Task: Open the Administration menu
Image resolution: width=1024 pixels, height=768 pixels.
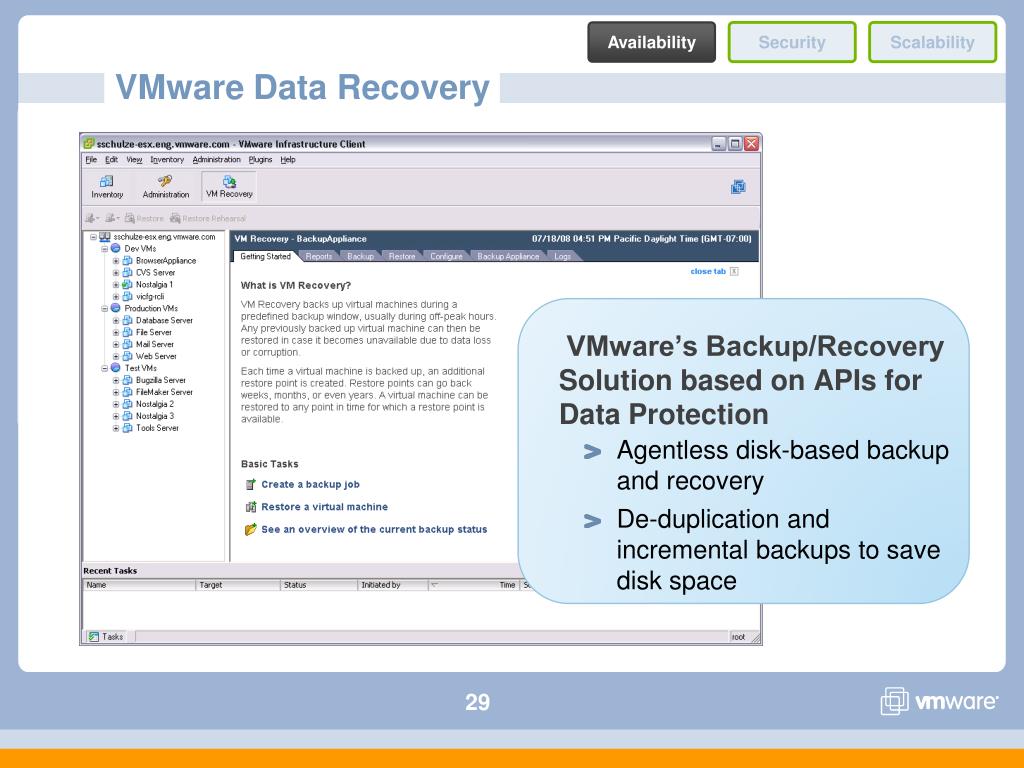Action: pos(216,159)
